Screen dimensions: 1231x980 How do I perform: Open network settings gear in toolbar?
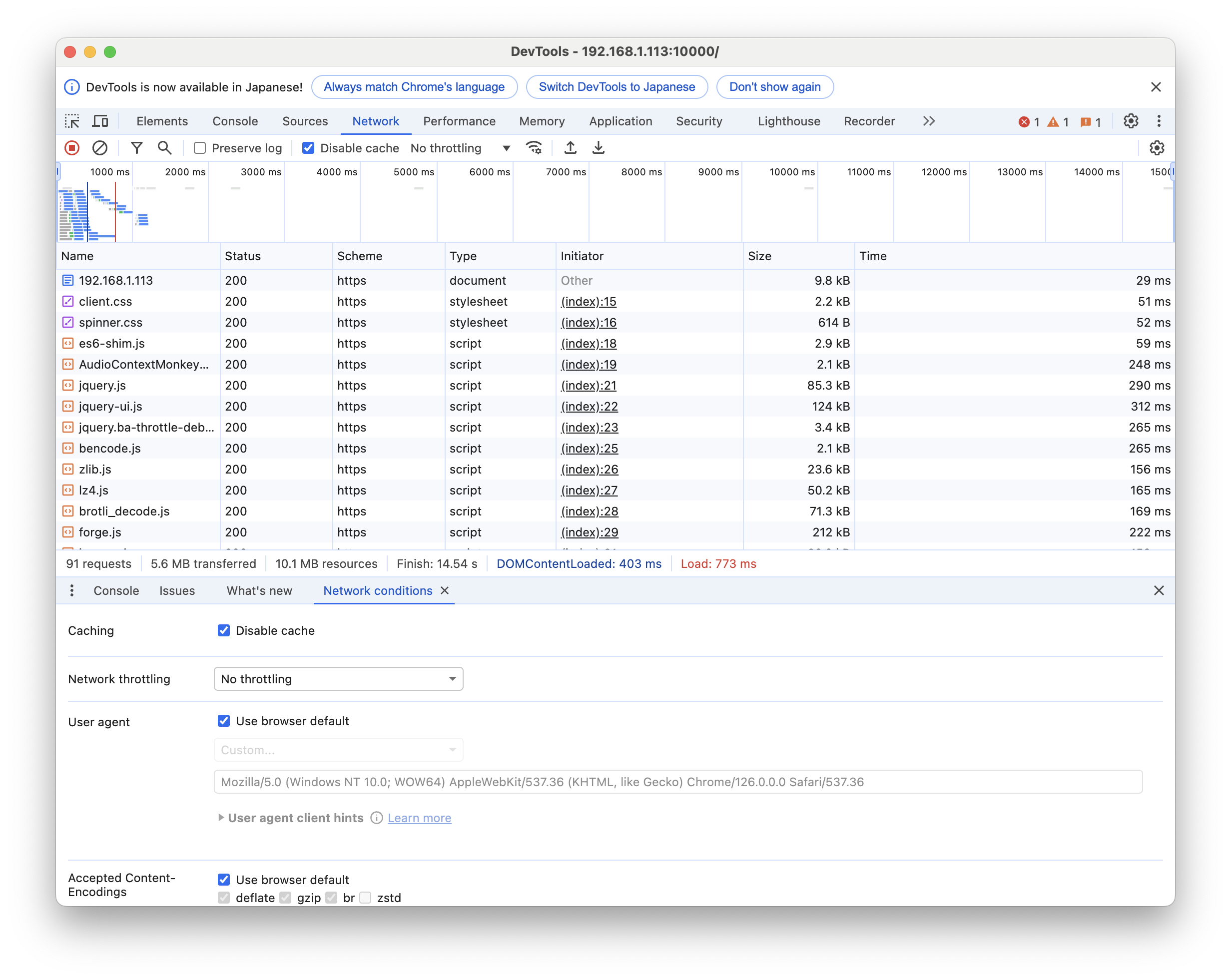1156,148
